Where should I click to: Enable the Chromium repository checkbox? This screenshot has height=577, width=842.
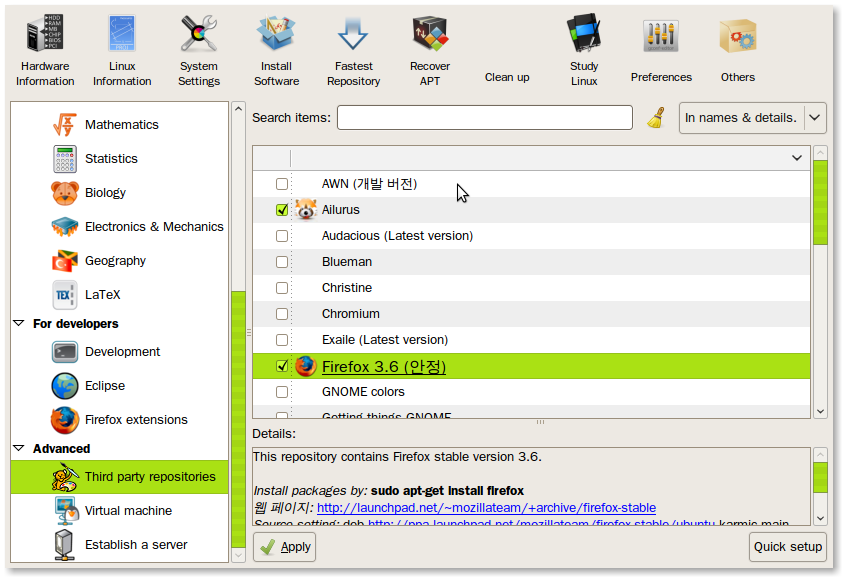click(281, 314)
